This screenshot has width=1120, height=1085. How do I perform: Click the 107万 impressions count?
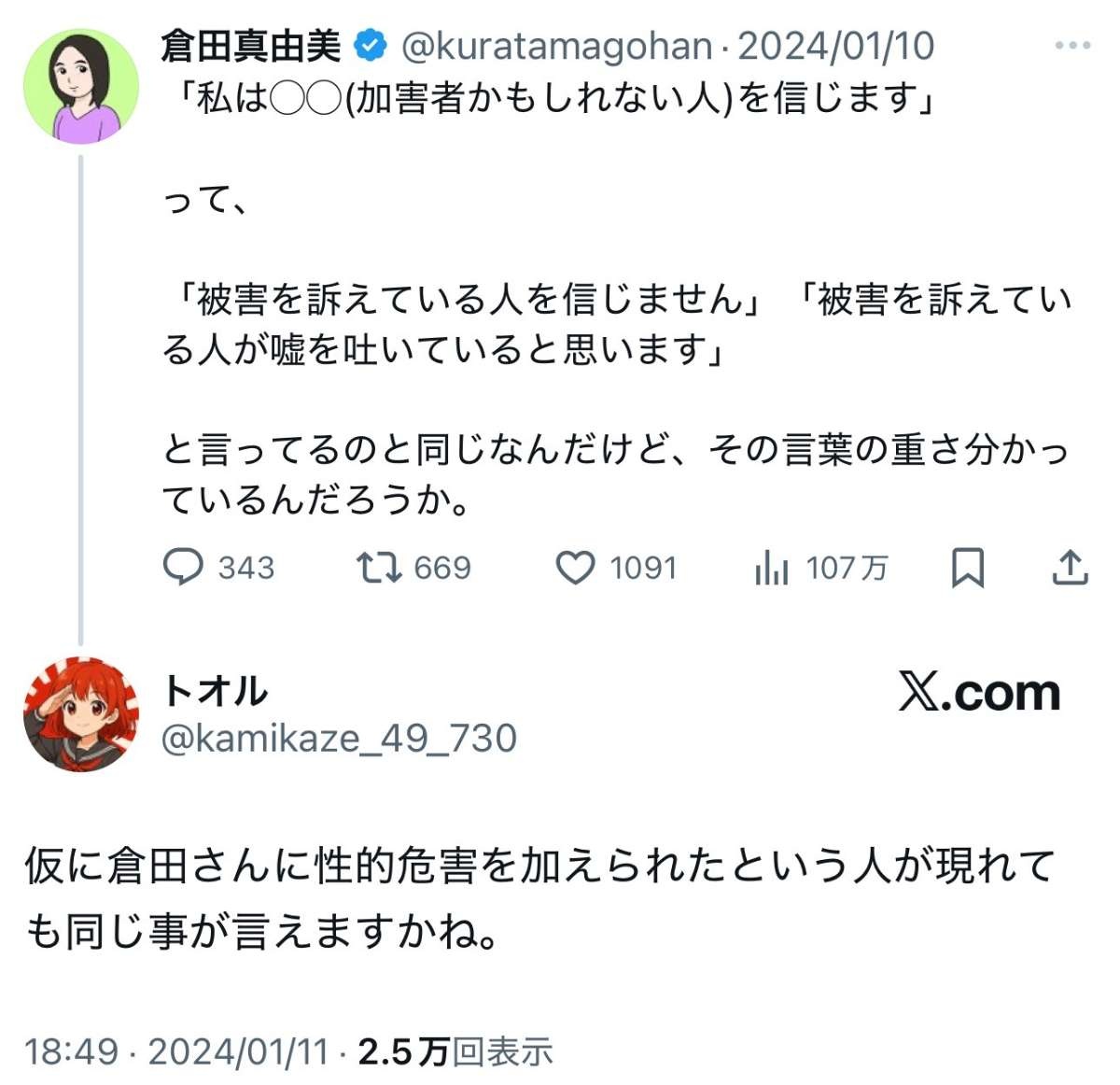click(x=847, y=568)
